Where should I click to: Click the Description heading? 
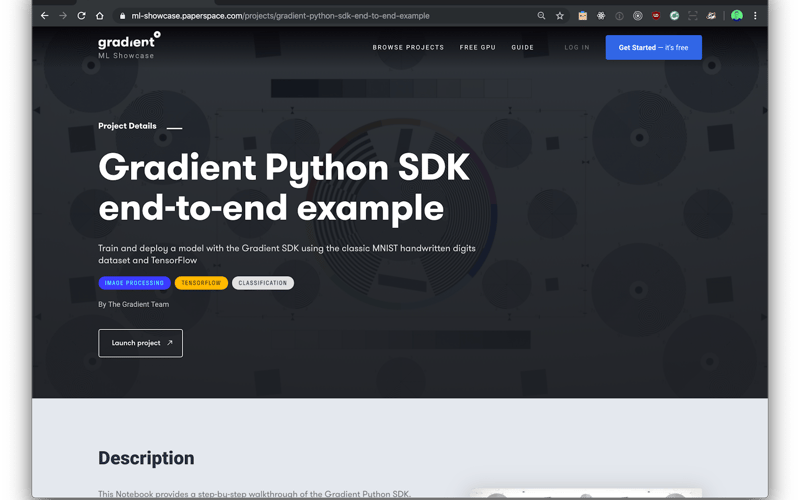[x=146, y=458]
